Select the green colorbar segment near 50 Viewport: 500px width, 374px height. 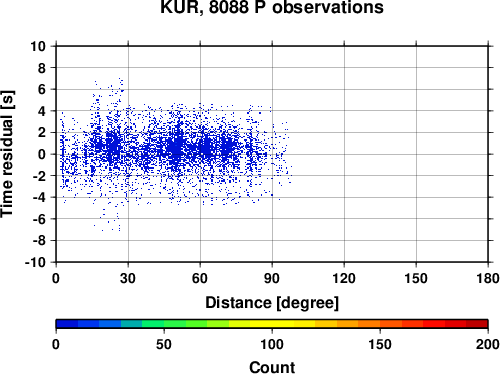click(x=153, y=324)
